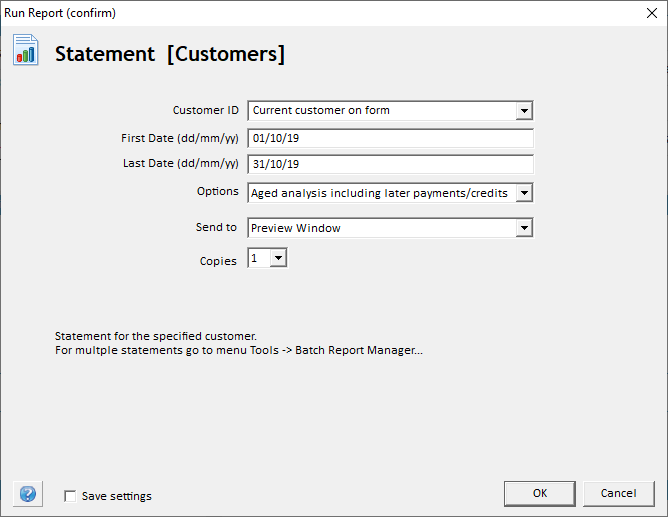This screenshot has height=517, width=668.
Task: Click the Batch Report Manager hint text
Action: click(x=238, y=351)
